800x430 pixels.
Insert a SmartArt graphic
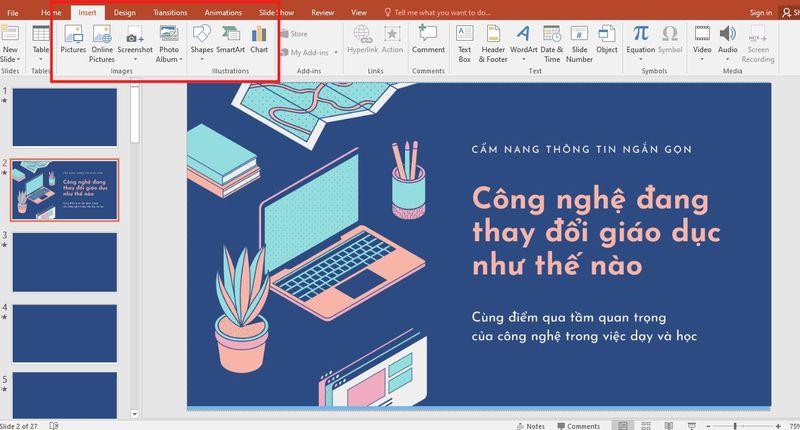pos(231,40)
